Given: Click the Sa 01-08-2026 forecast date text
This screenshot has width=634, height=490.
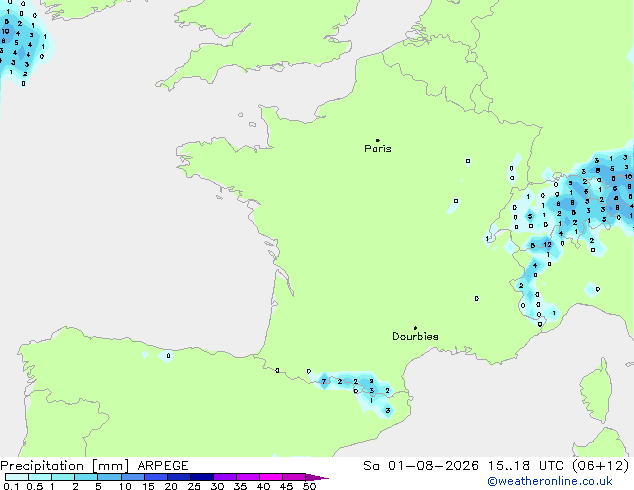Looking at the screenshot, I should click(x=421, y=466).
